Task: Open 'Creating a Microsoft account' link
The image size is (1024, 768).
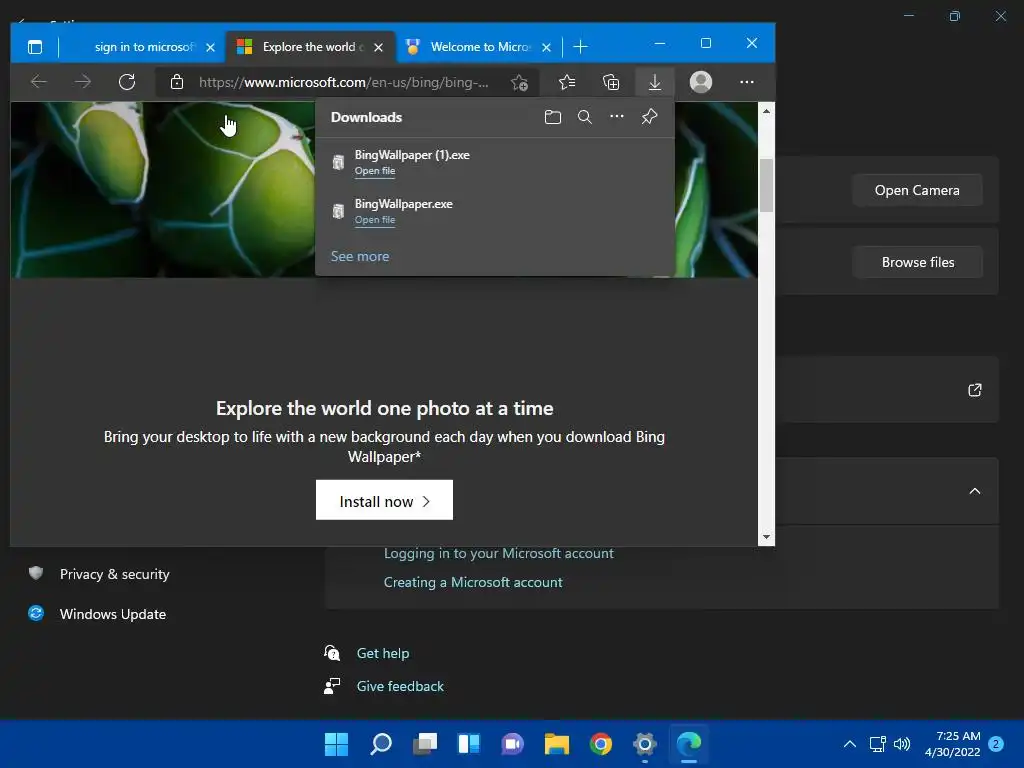Action: [473, 583]
